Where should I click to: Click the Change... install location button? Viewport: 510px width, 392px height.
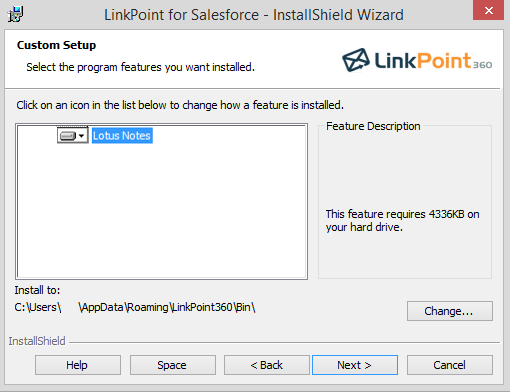450,311
